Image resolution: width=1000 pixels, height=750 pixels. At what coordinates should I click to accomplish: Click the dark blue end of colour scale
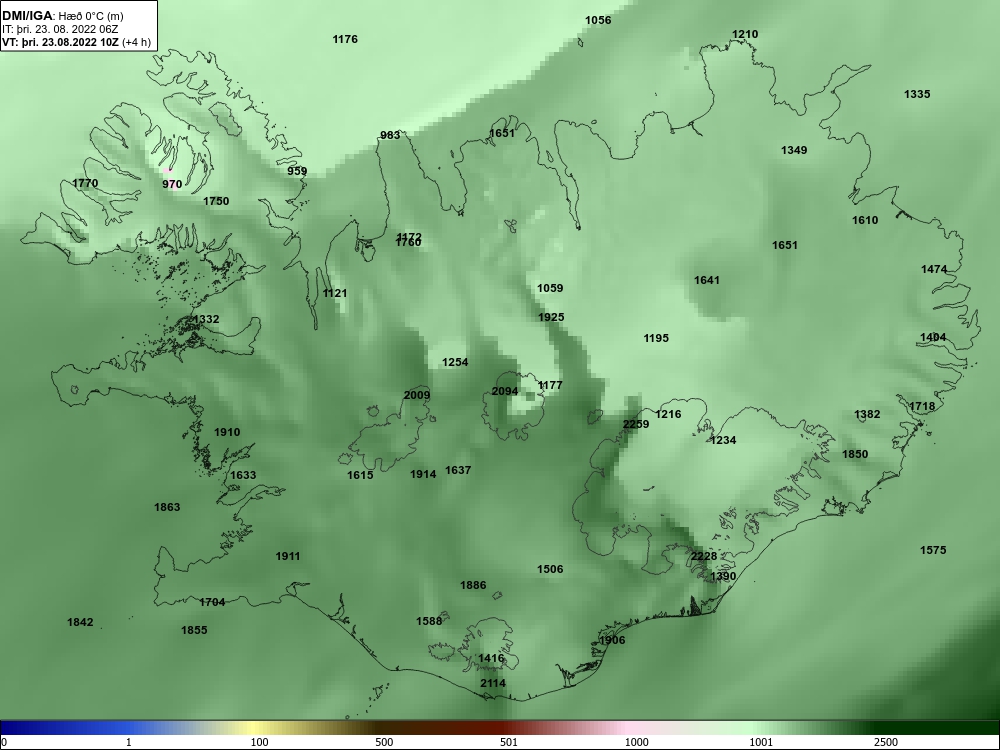(26, 728)
